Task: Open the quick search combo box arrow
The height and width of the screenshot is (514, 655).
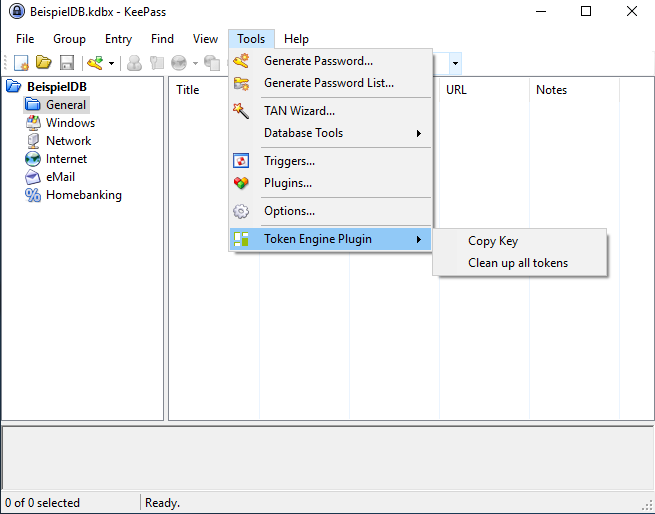Action: (455, 64)
